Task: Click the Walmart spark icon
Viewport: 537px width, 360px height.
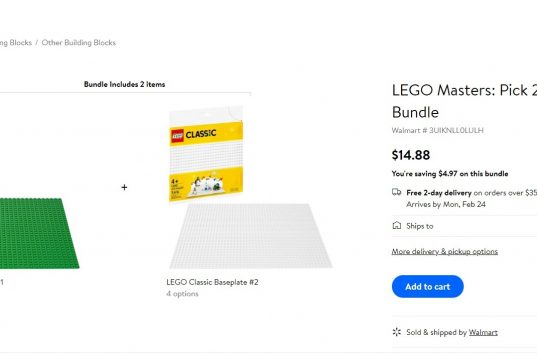Action: tap(397, 332)
